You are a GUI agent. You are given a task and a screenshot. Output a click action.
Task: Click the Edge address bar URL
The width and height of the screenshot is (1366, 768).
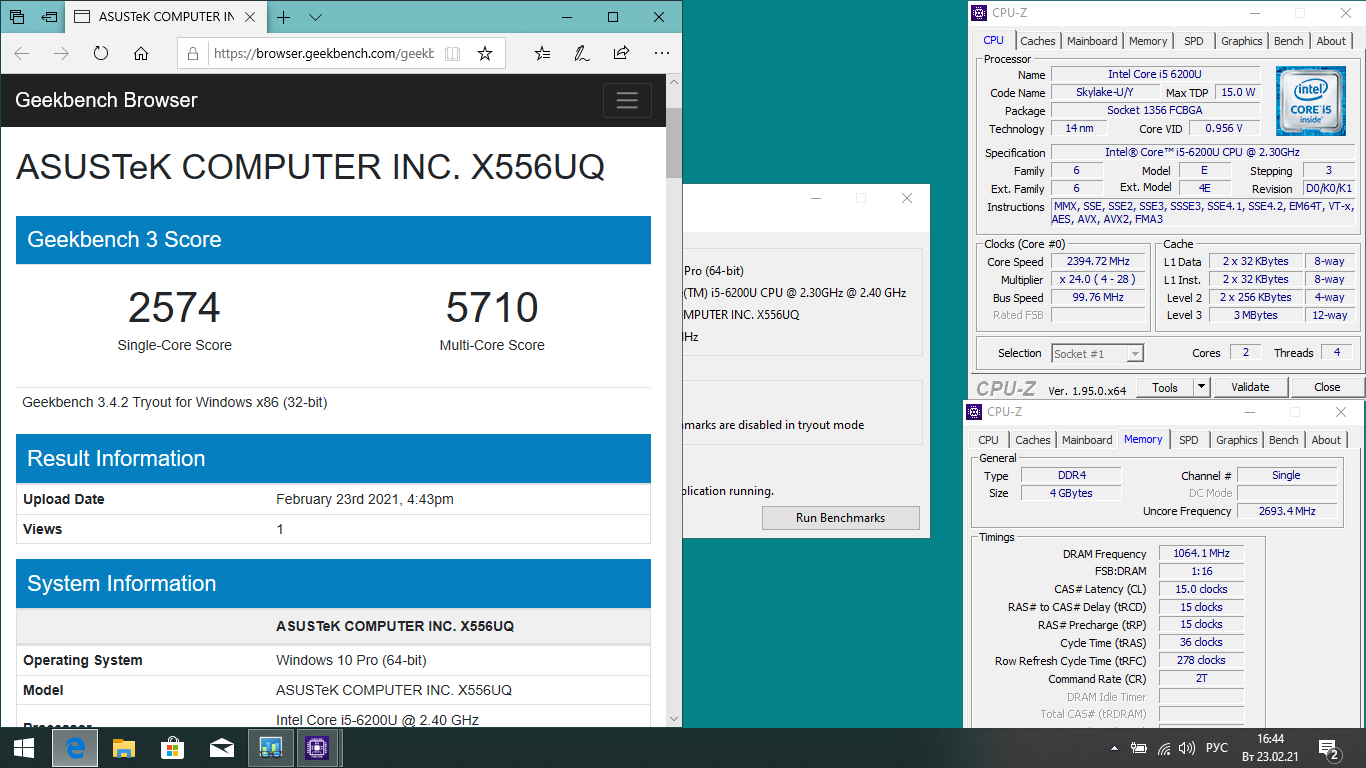[x=323, y=53]
